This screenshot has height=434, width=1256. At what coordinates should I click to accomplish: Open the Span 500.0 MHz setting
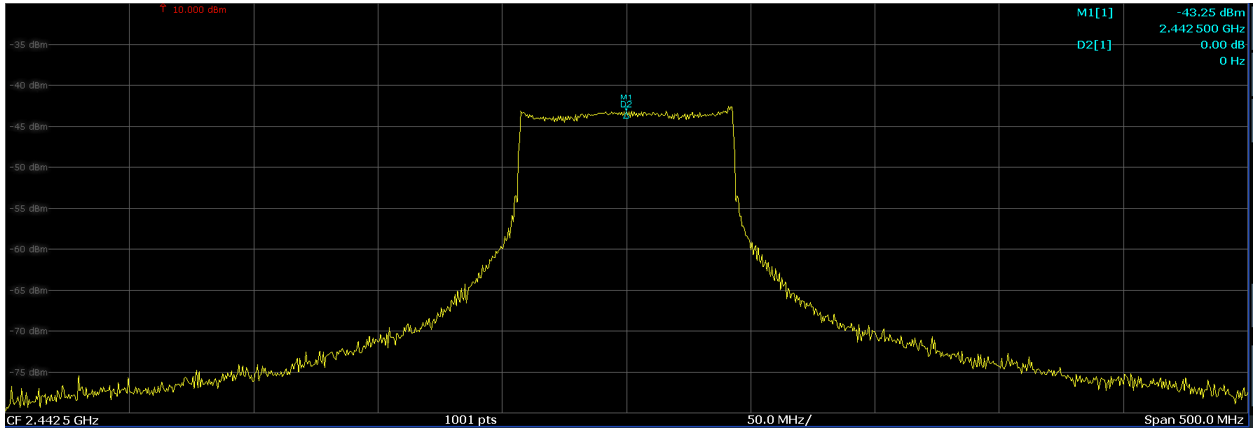coord(1195,420)
